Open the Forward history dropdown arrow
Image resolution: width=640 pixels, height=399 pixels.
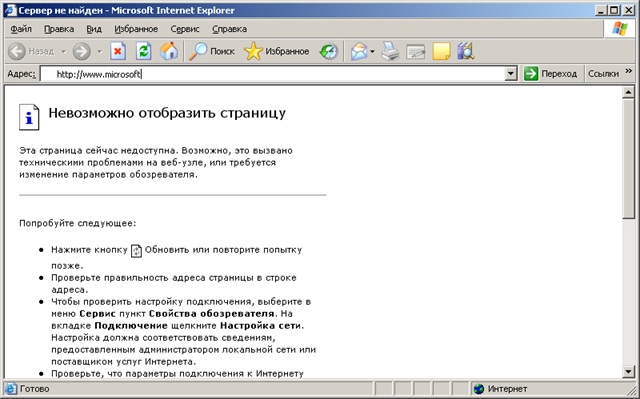click(99, 51)
